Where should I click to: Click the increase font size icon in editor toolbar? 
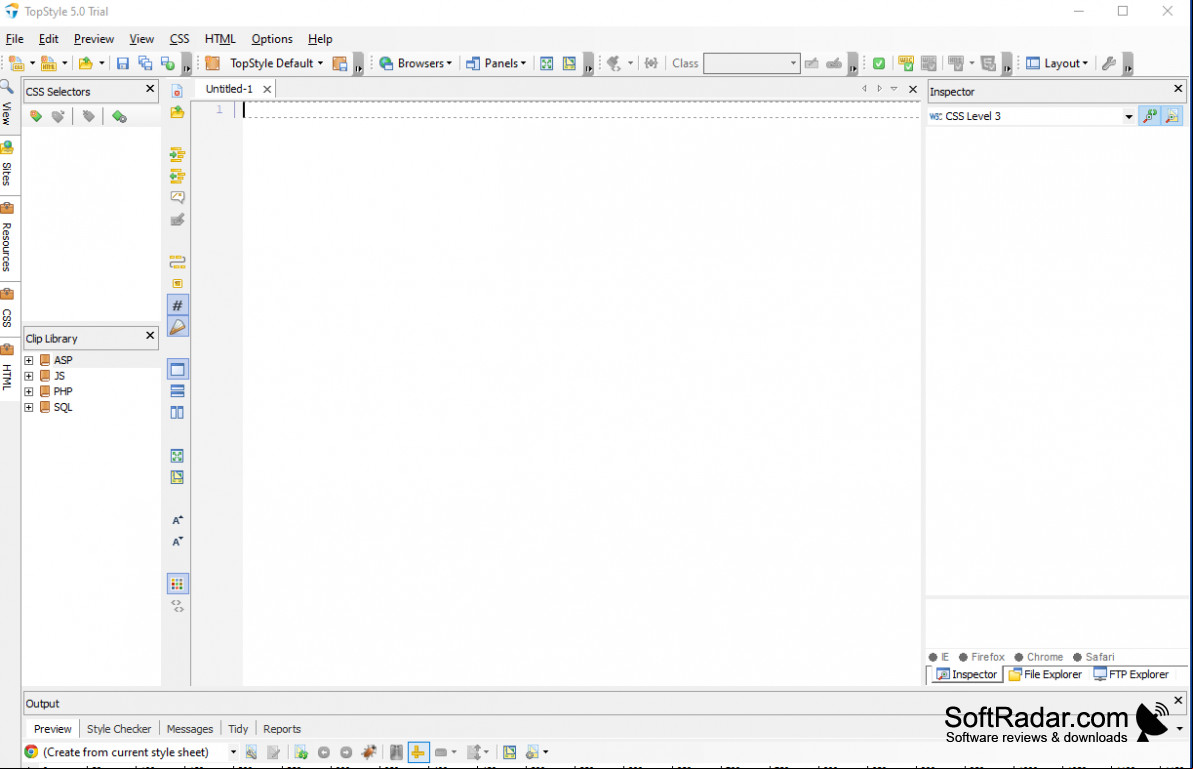point(177,520)
